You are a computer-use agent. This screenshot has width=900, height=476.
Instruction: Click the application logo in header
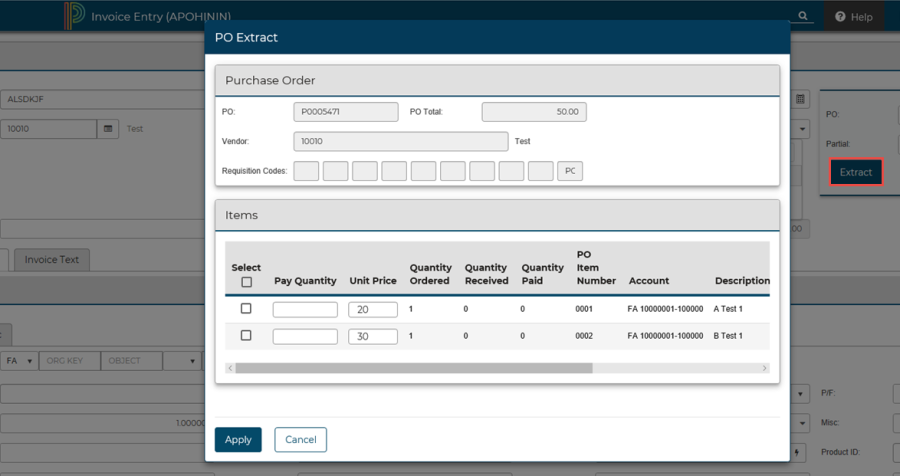point(74,17)
